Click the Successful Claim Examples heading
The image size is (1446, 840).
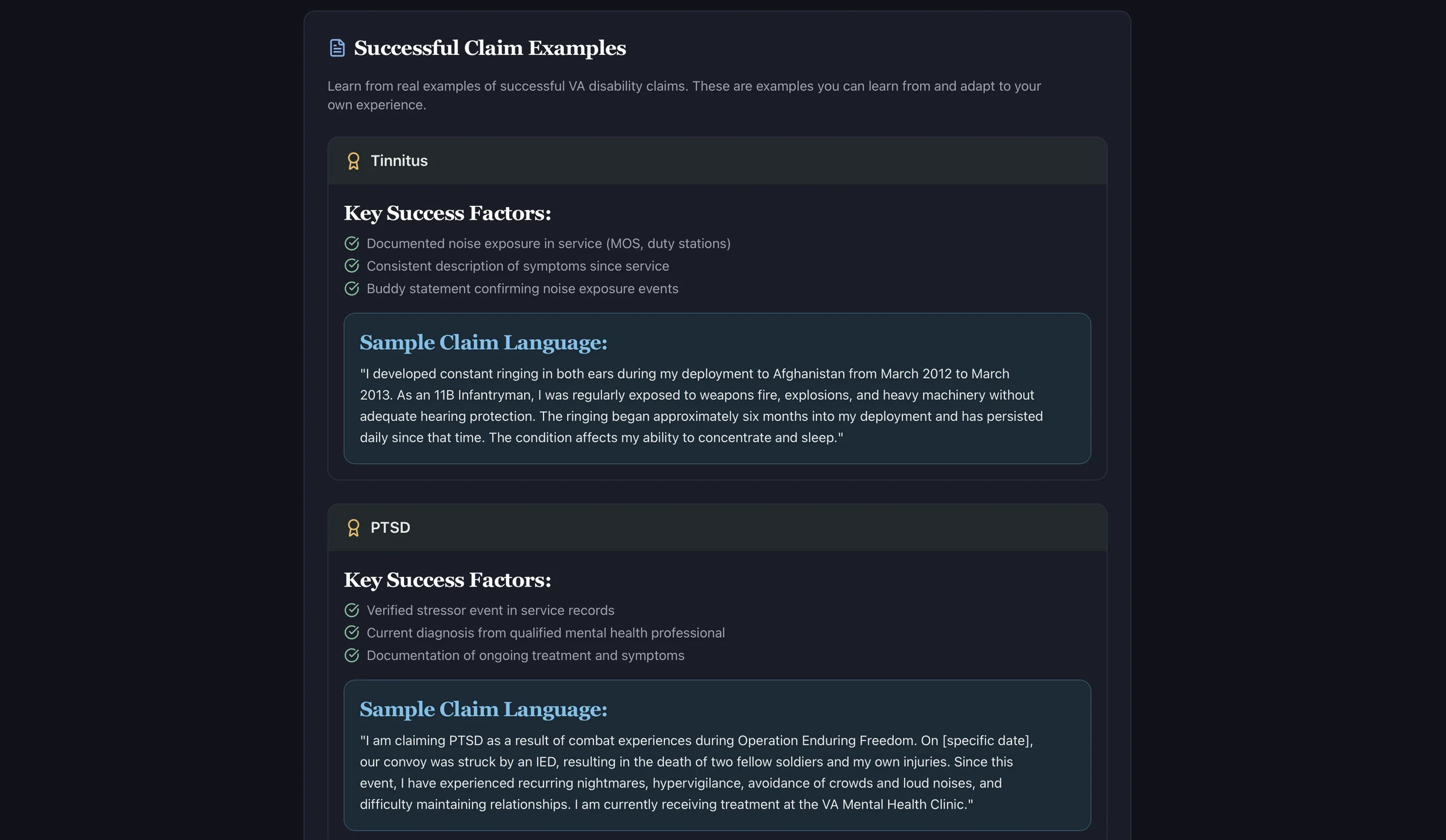click(x=490, y=48)
